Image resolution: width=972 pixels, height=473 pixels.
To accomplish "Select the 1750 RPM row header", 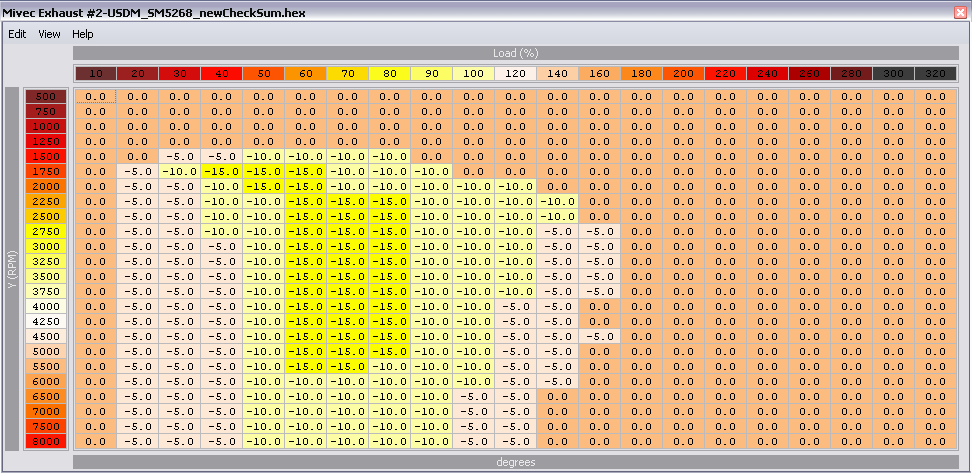I will pyautogui.click(x=45, y=171).
